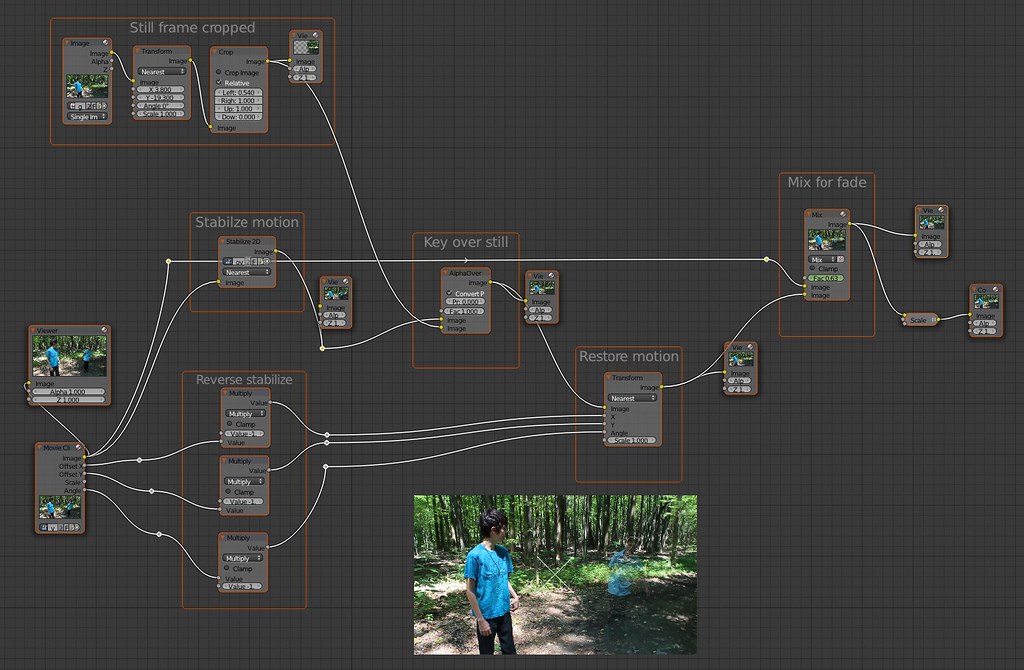Toggle preview sphere icon on Movie Clip node
This screenshot has height=670, width=1024.
78,448
